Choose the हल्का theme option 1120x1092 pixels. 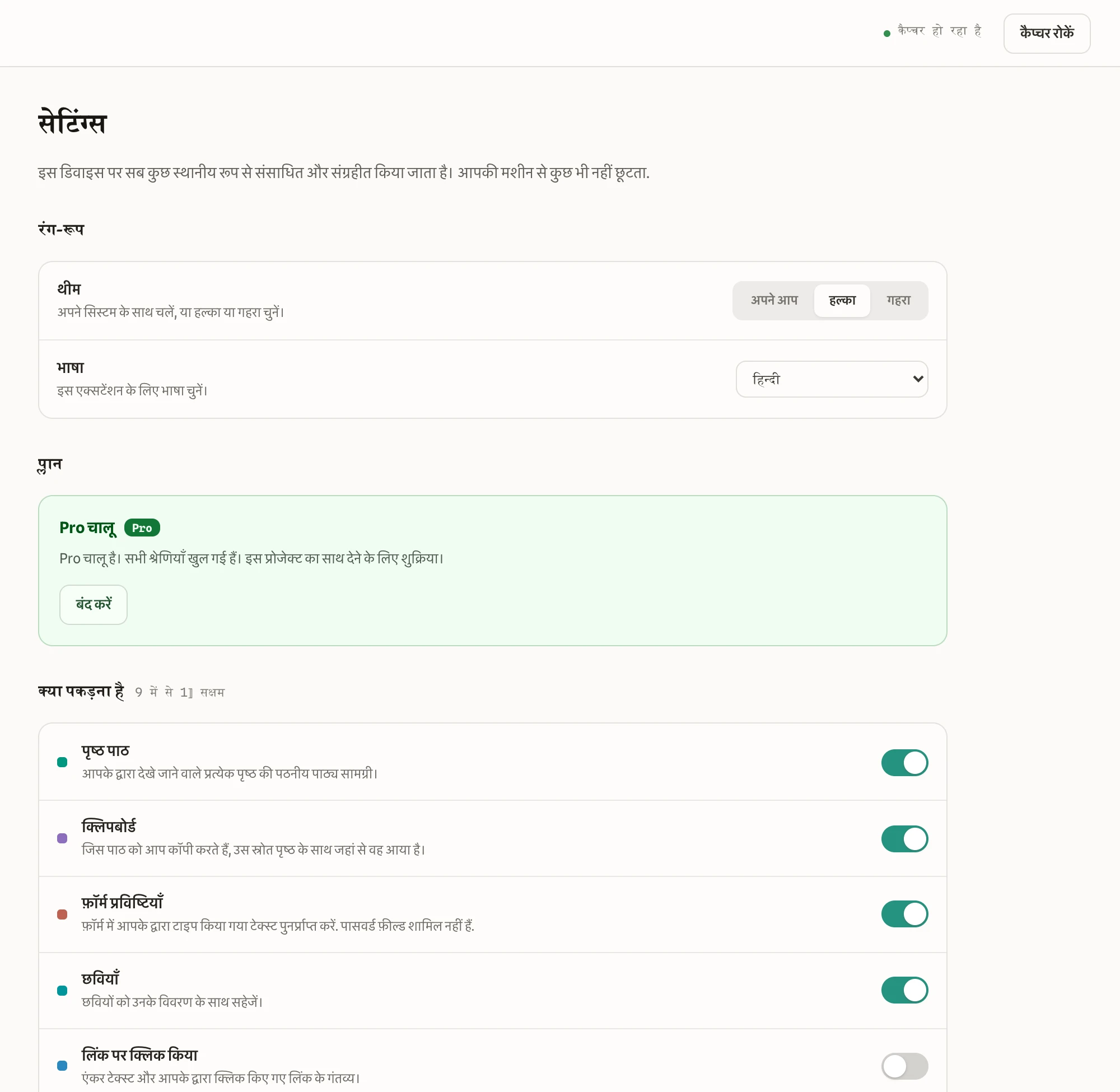pos(842,301)
